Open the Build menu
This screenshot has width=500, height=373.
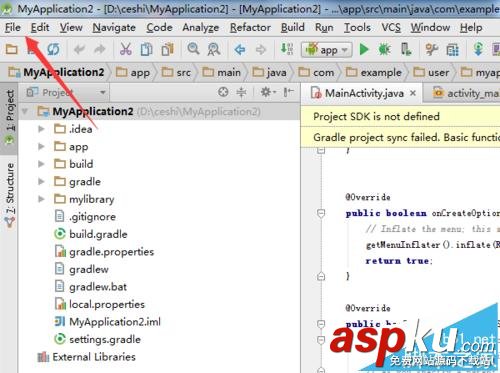pyautogui.click(x=293, y=27)
